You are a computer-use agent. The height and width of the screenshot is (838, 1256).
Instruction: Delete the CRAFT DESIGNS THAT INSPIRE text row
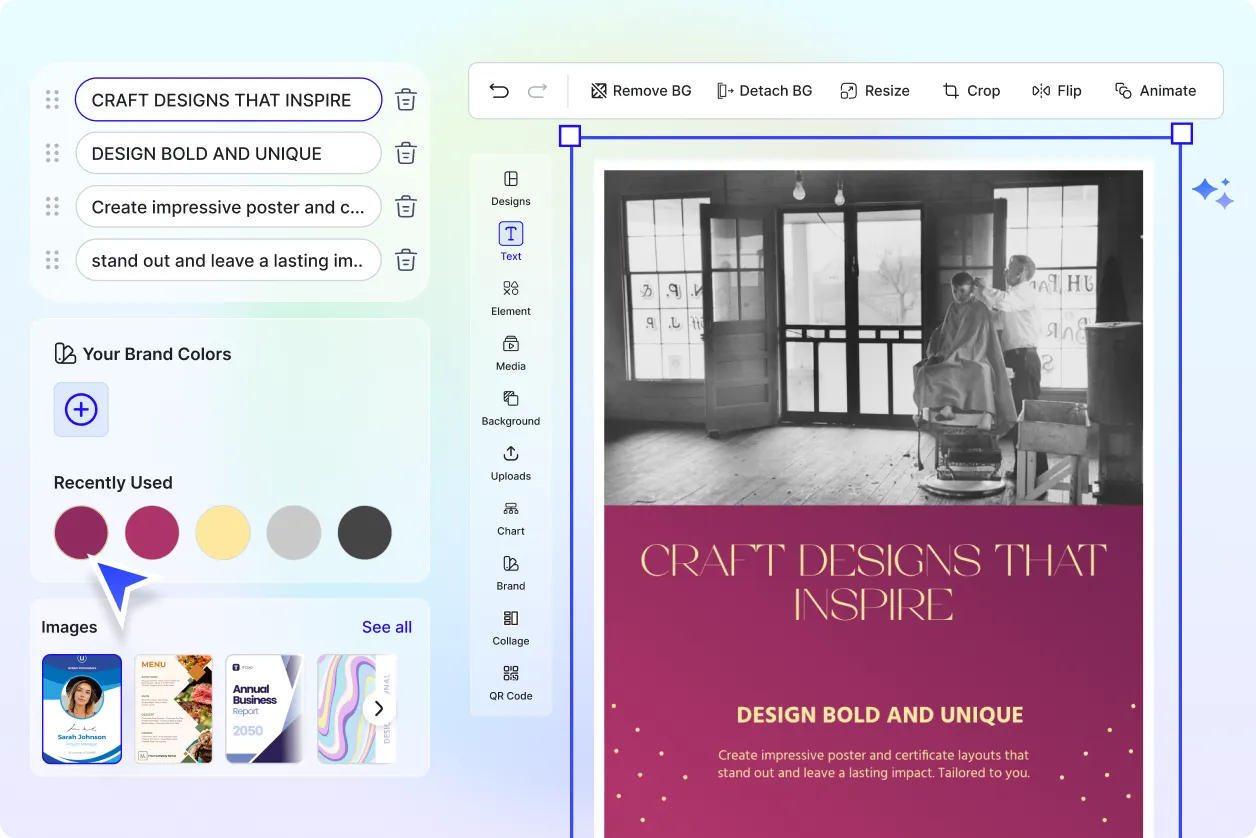pyautogui.click(x=406, y=100)
